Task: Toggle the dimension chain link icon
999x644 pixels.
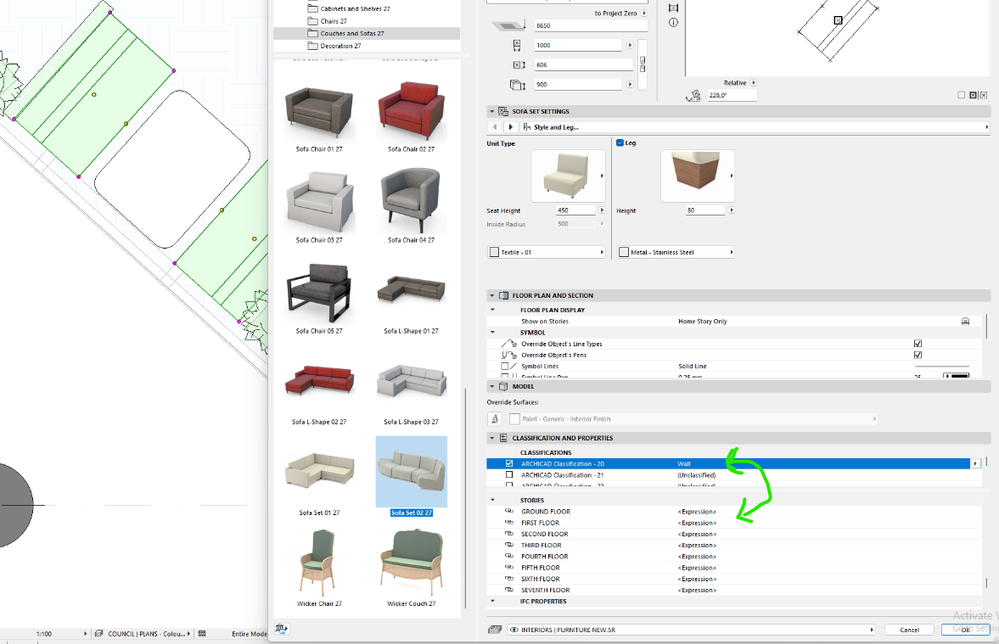Action: pyautogui.click(x=642, y=64)
